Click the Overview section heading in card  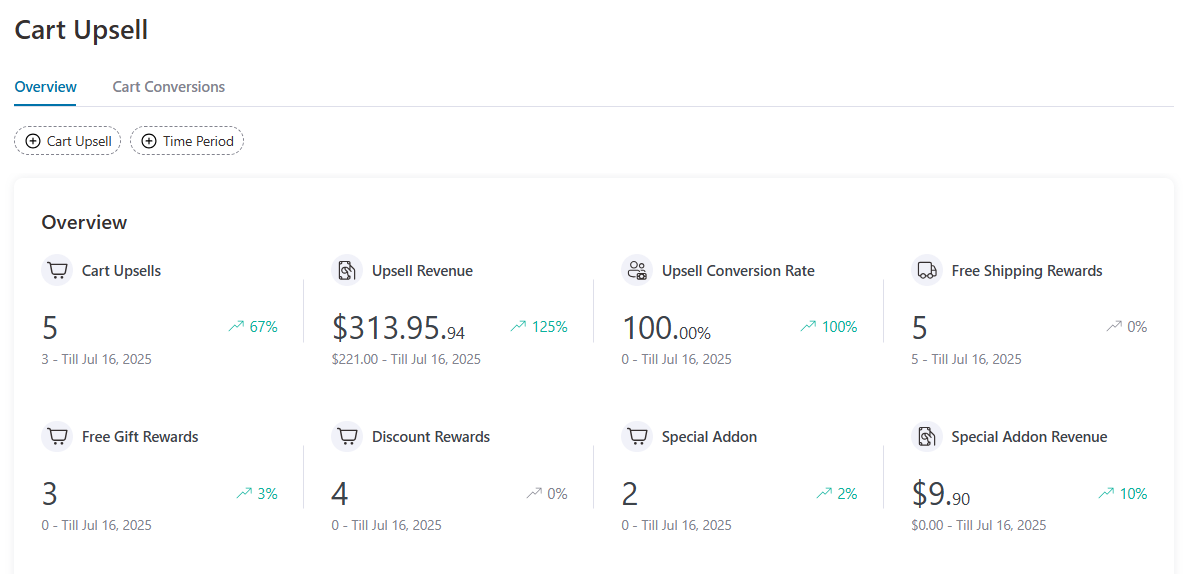(84, 222)
